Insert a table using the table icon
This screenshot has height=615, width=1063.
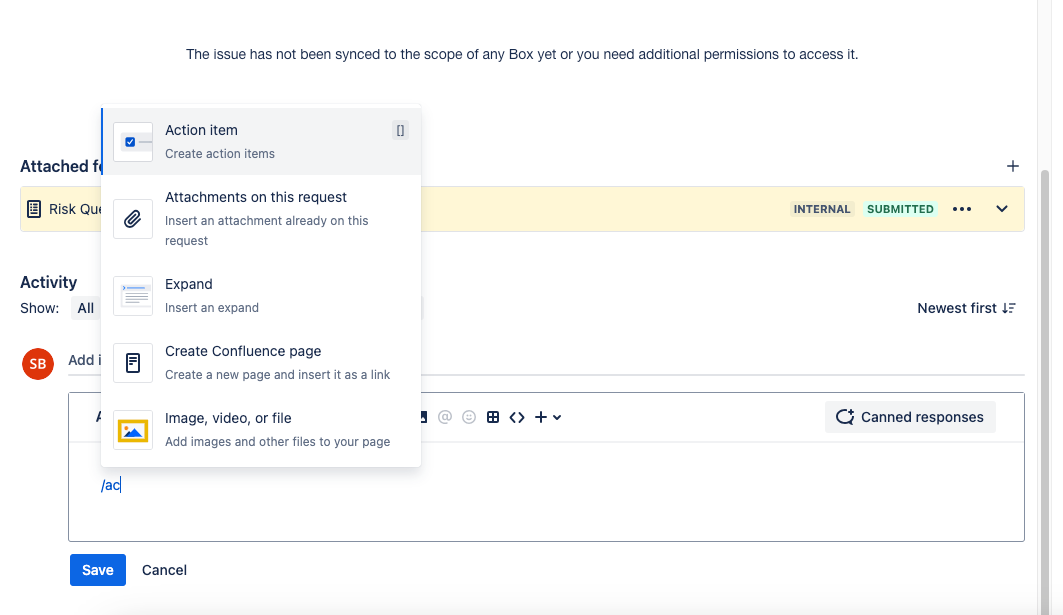(x=493, y=417)
